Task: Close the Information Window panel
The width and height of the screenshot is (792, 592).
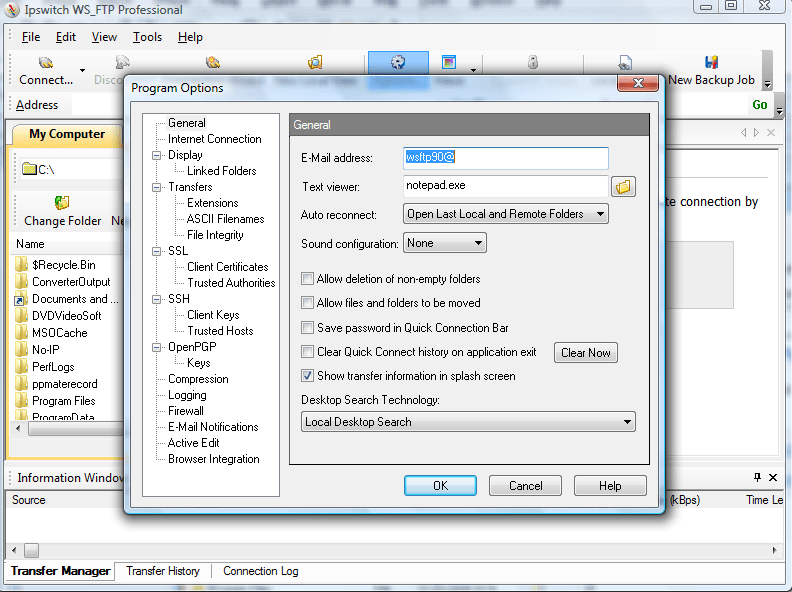Action: 773,477
